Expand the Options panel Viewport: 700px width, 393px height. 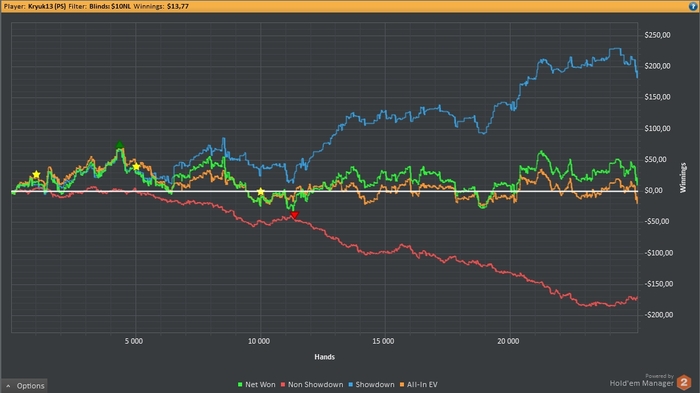pos(25,386)
